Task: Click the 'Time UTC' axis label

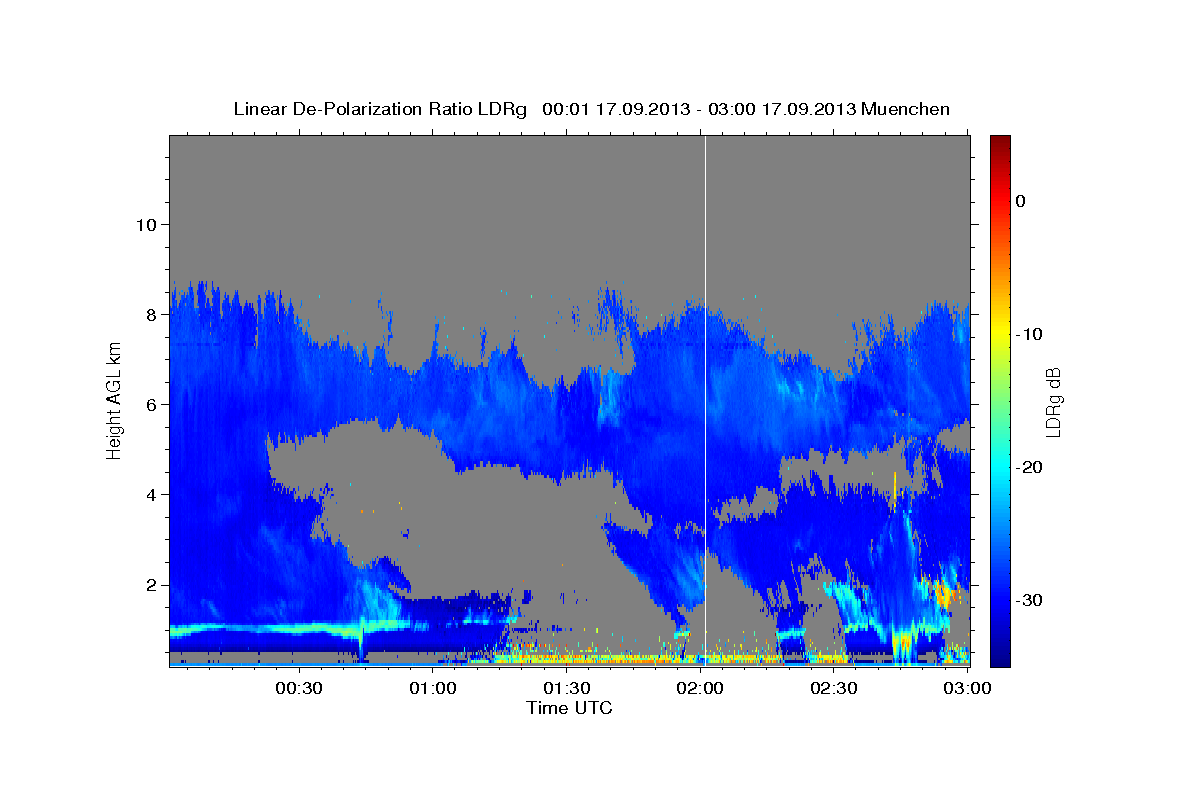Action: click(569, 708)
